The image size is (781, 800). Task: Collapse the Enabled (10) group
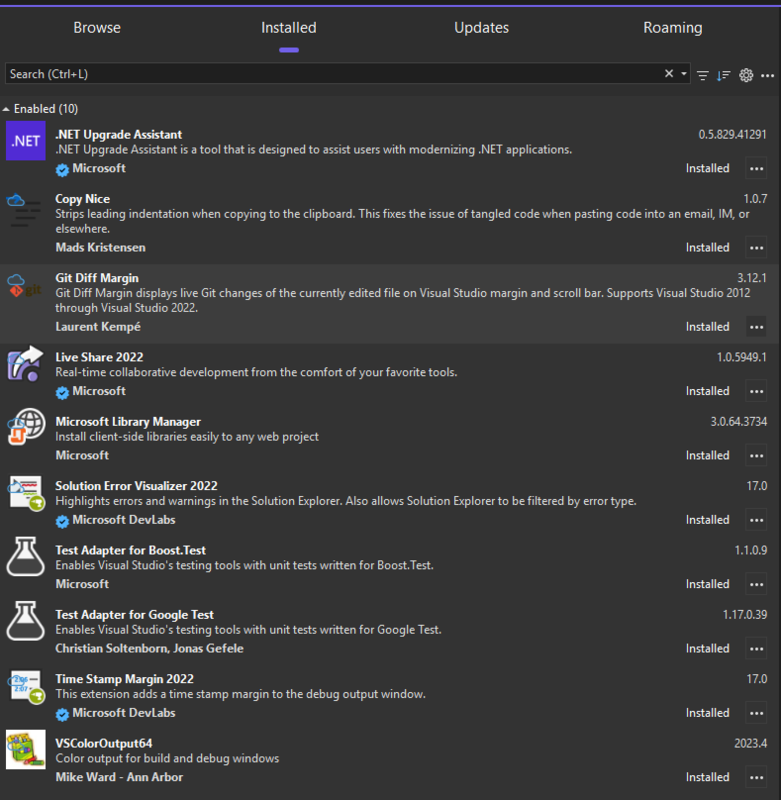[x=6, y=109]
